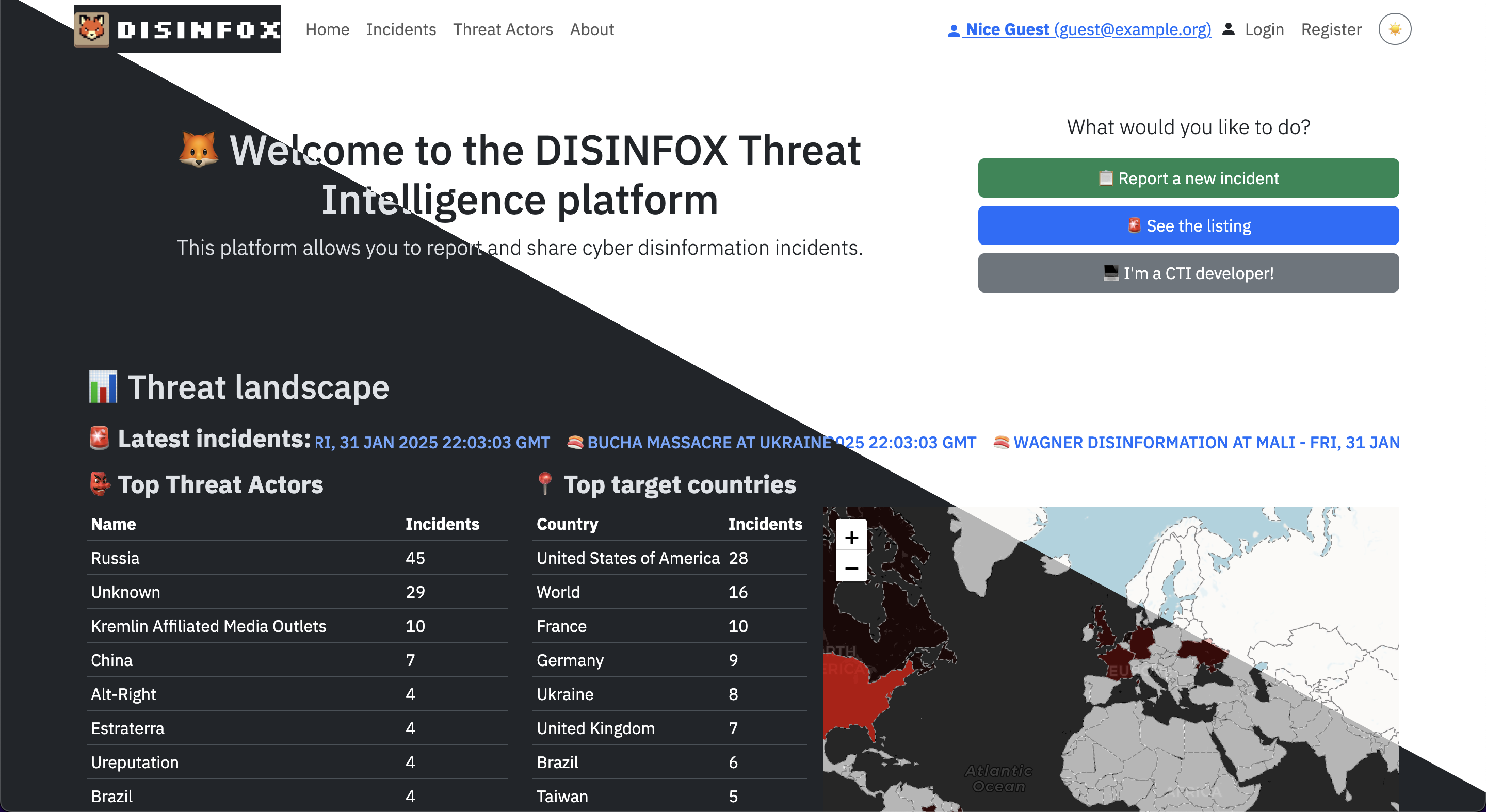Screen dimensions: 1486x812
Task: Select Estraterra threat actor row
Action: 297,727
